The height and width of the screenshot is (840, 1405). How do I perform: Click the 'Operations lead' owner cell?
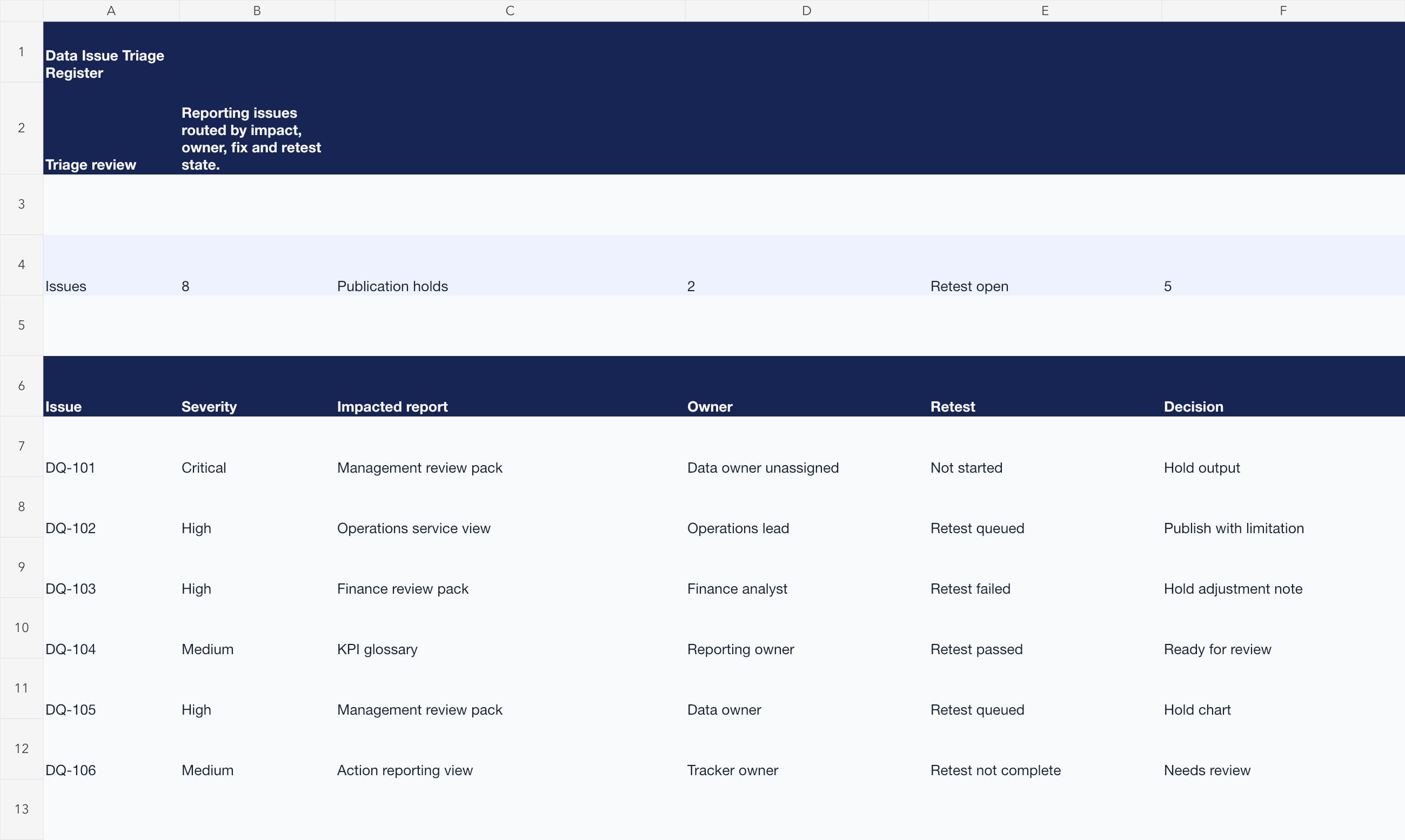pyautogui.click(x=807, y=507)
